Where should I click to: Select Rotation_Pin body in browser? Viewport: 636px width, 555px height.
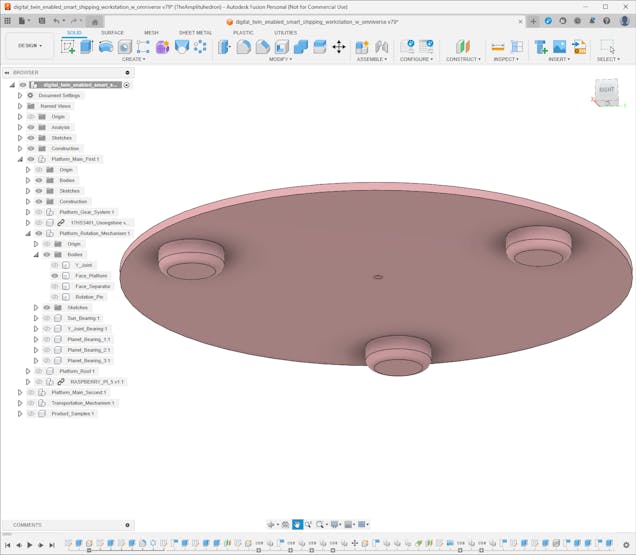(90, 297)
